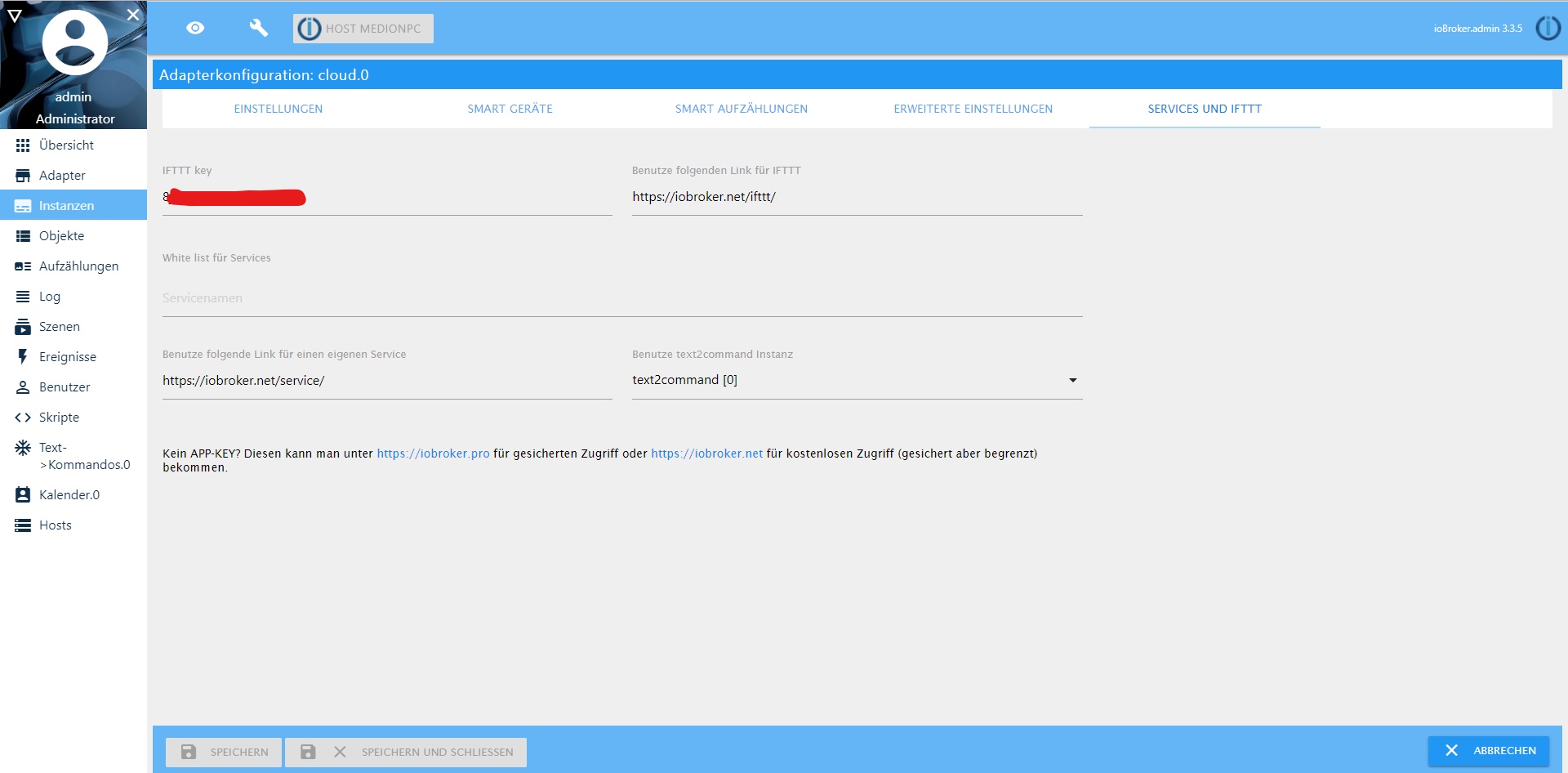Click the Benutzer person icon
Viewport: 1568px width, 773px height.
tap(23, 387)
